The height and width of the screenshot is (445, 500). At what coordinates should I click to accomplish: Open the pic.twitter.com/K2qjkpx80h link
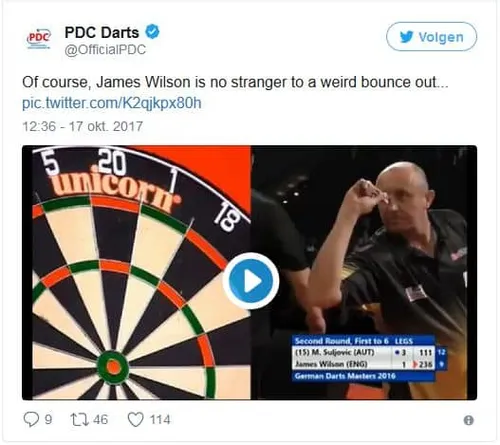112,103
